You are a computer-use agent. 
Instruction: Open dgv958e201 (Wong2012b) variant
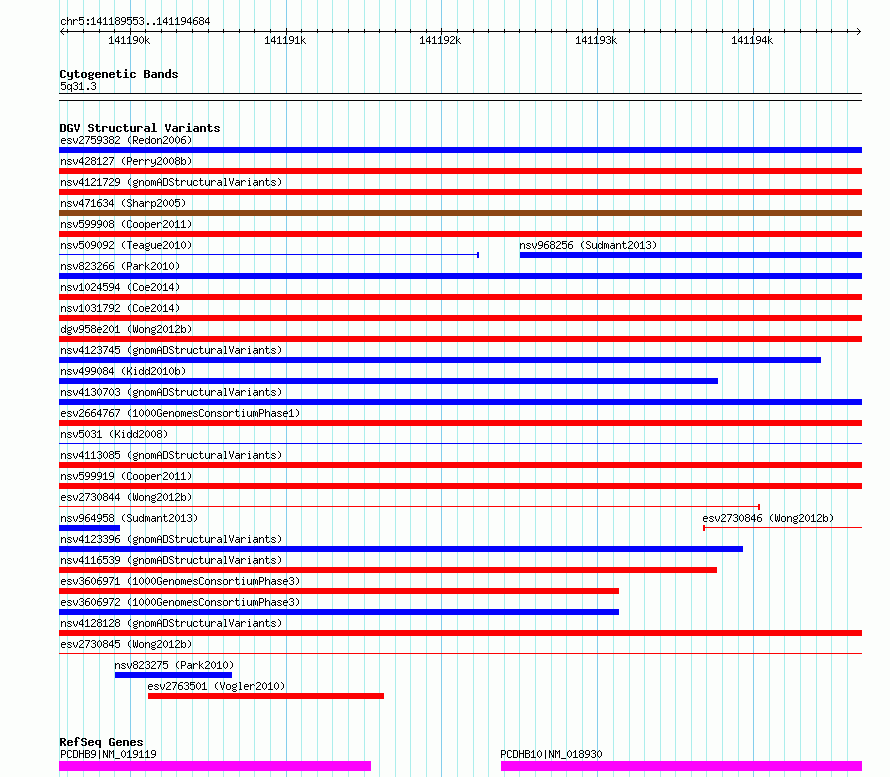[x=126, y=329]
